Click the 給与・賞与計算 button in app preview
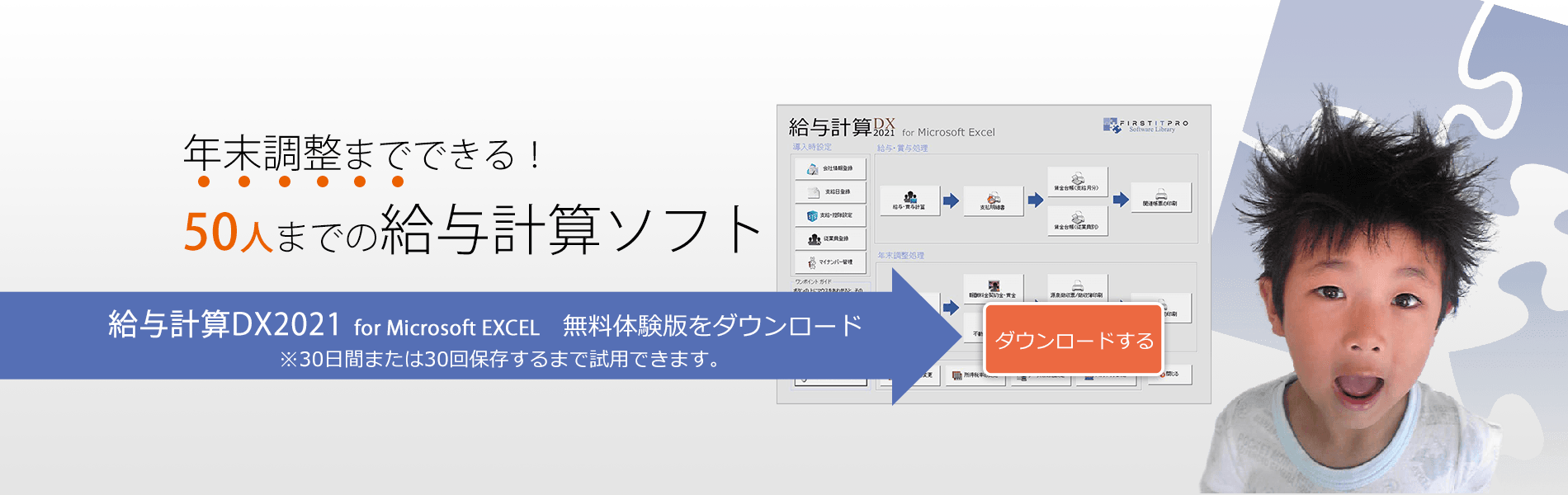The image size is (1568, 495). [x=909, y=200]
